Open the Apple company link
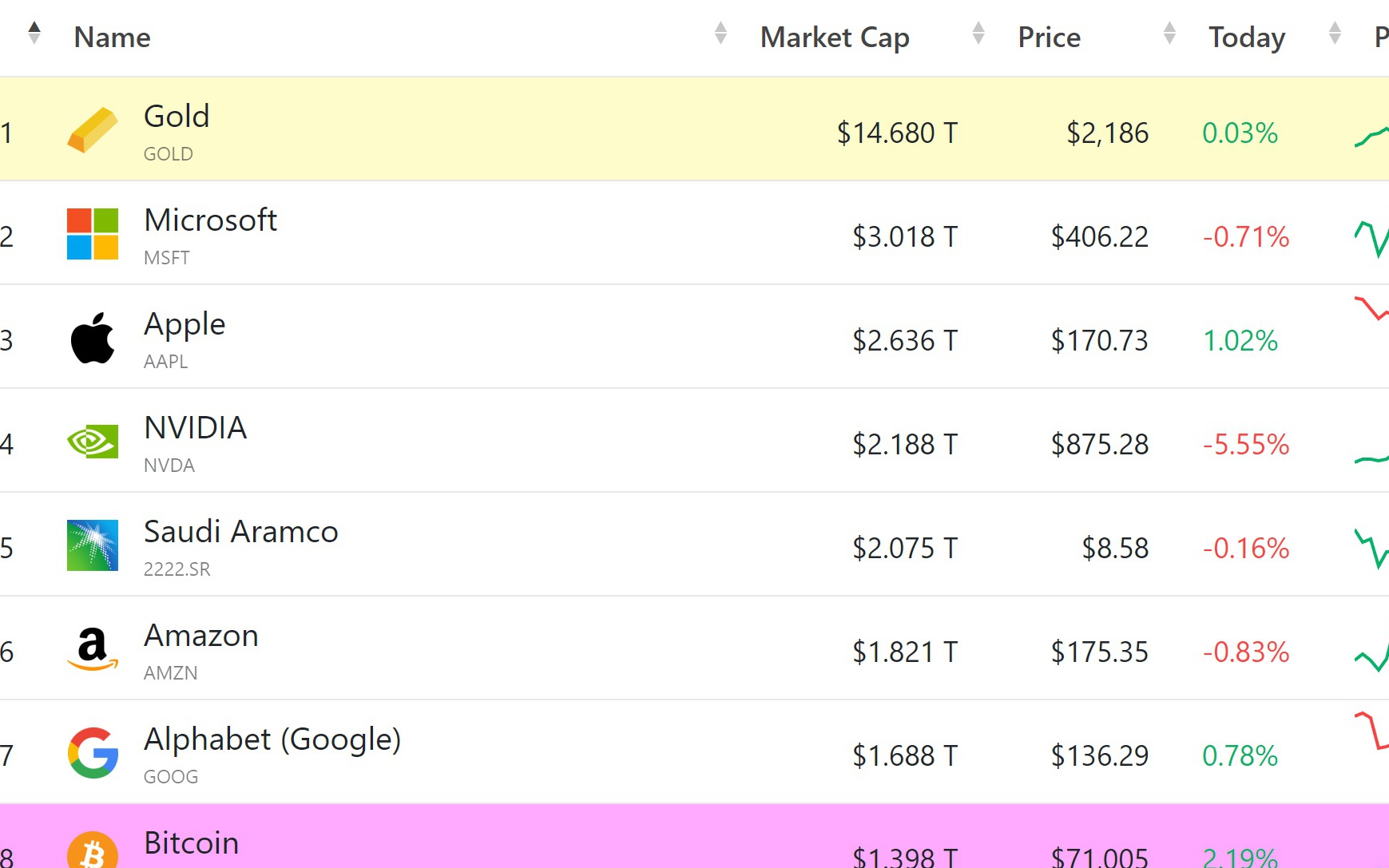Viewport: 1389px width, 868px height. (185, 325)
